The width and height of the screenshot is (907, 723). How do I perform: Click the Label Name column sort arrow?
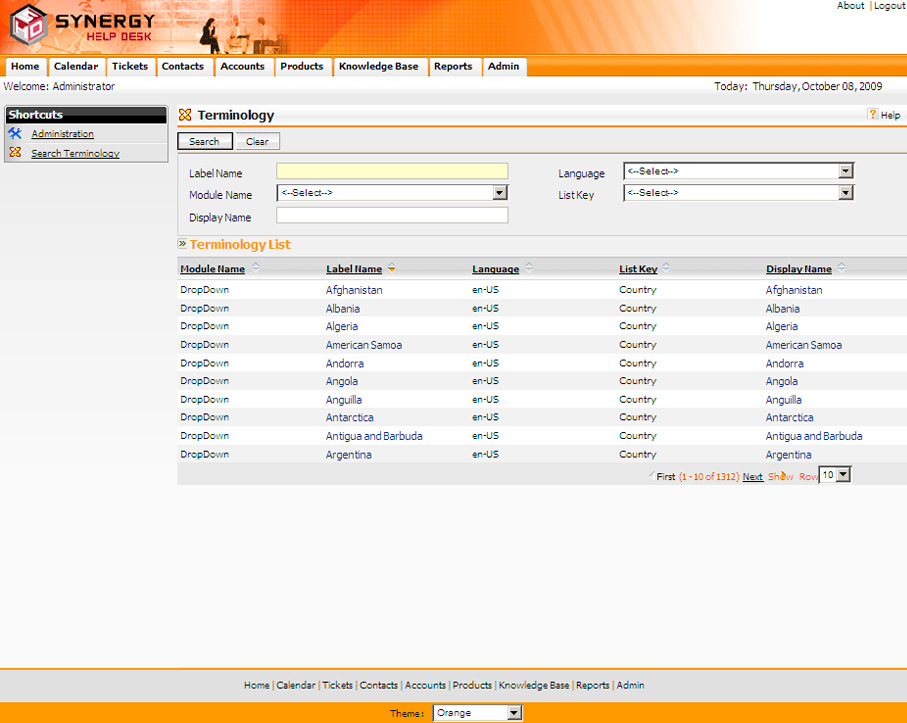click(x=392, y=268)
